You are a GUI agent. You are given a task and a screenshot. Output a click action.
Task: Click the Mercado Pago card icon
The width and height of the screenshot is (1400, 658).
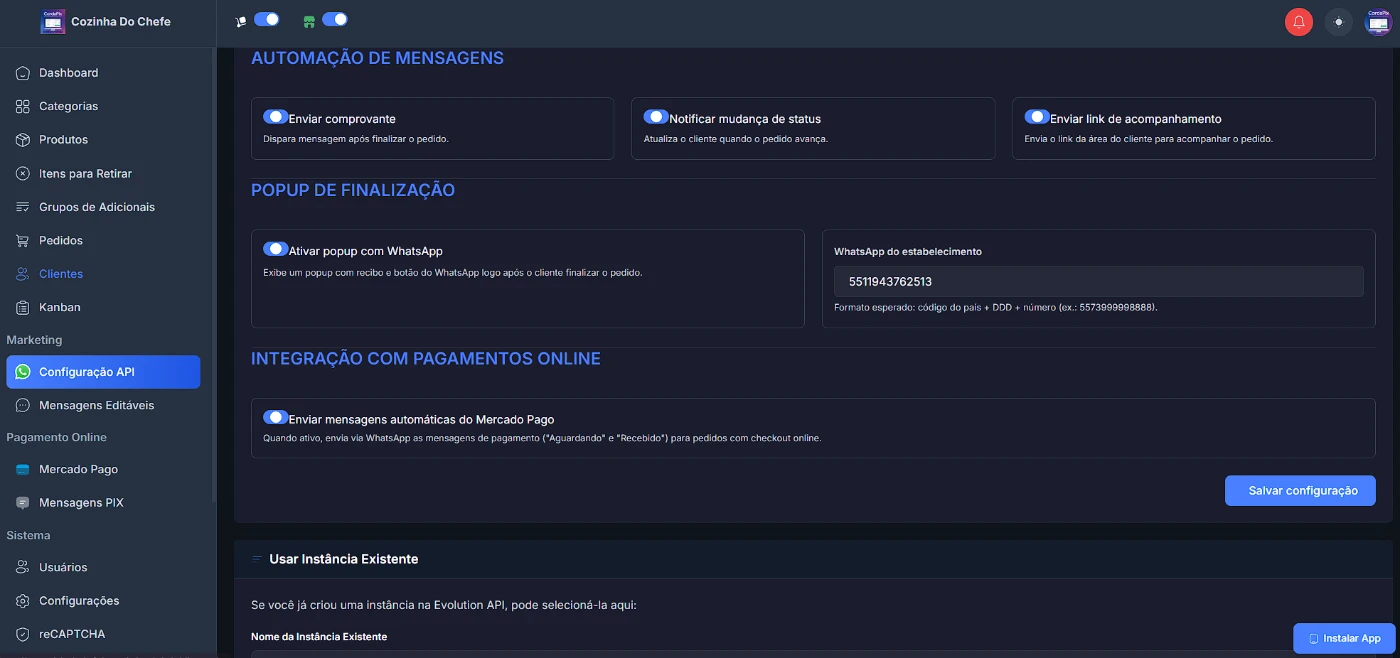tap(23, 470)
